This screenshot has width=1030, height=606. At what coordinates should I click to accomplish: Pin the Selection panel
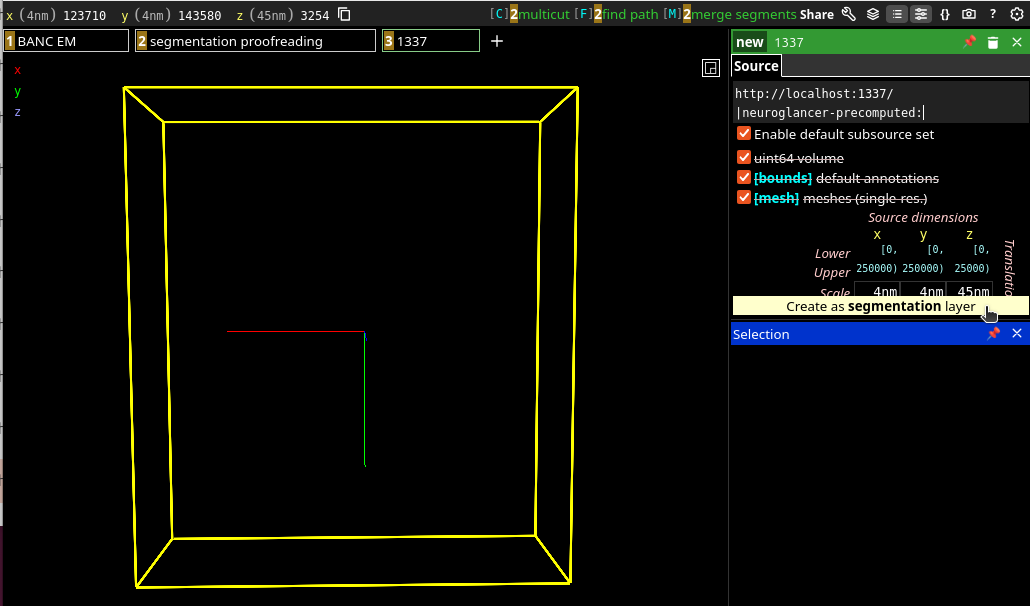(x=993, y=334)
